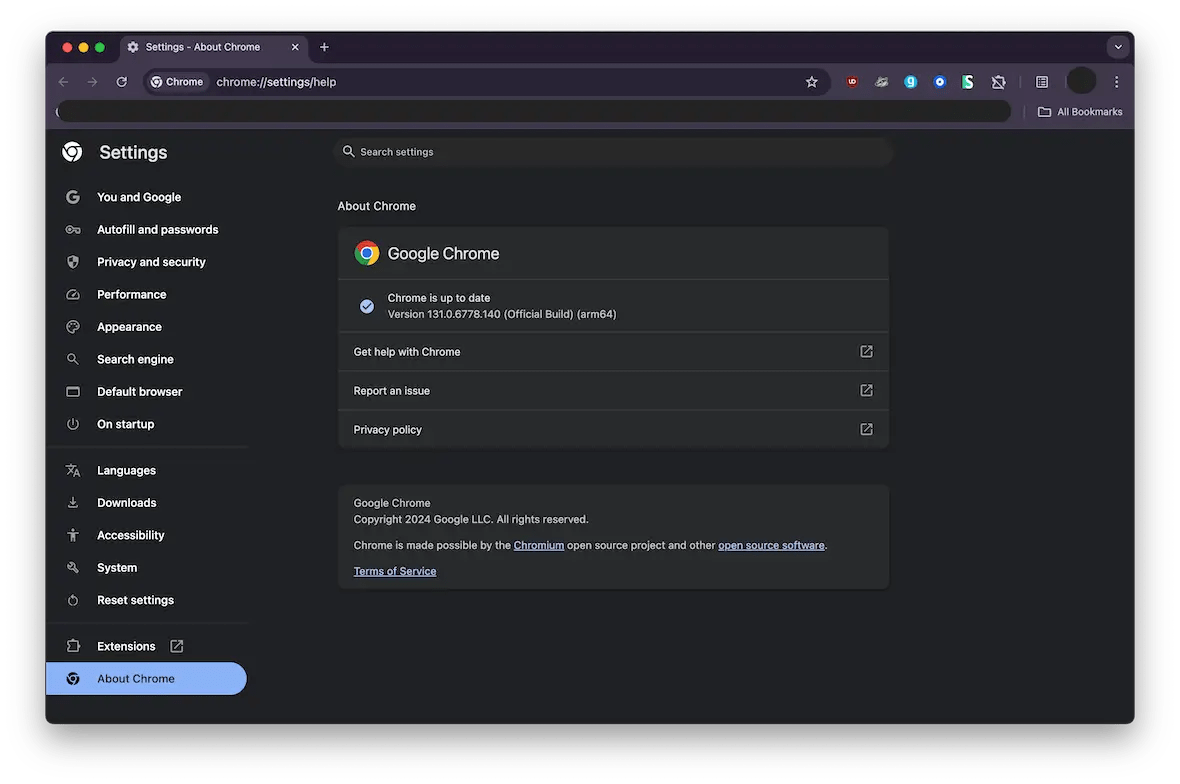Open the Terms of Service link
The width and height of the screenshot is (1180, 784).
(395, 571)
